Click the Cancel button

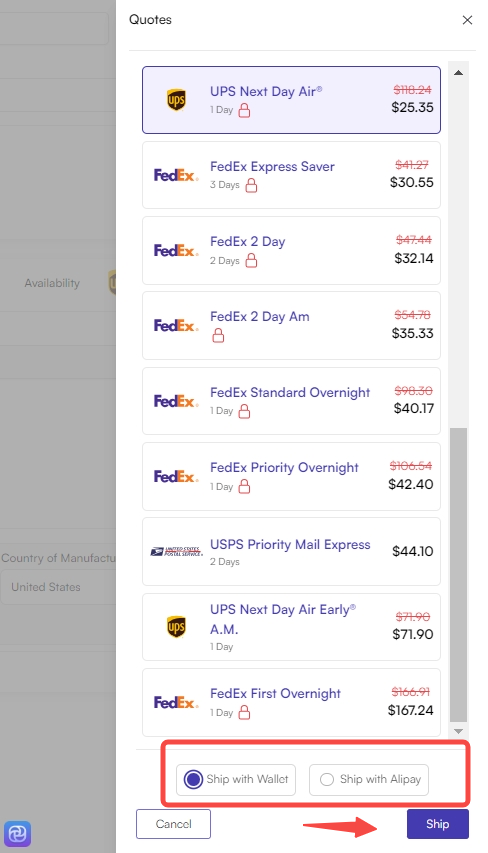pyautogui.click(x=174, y=824)
